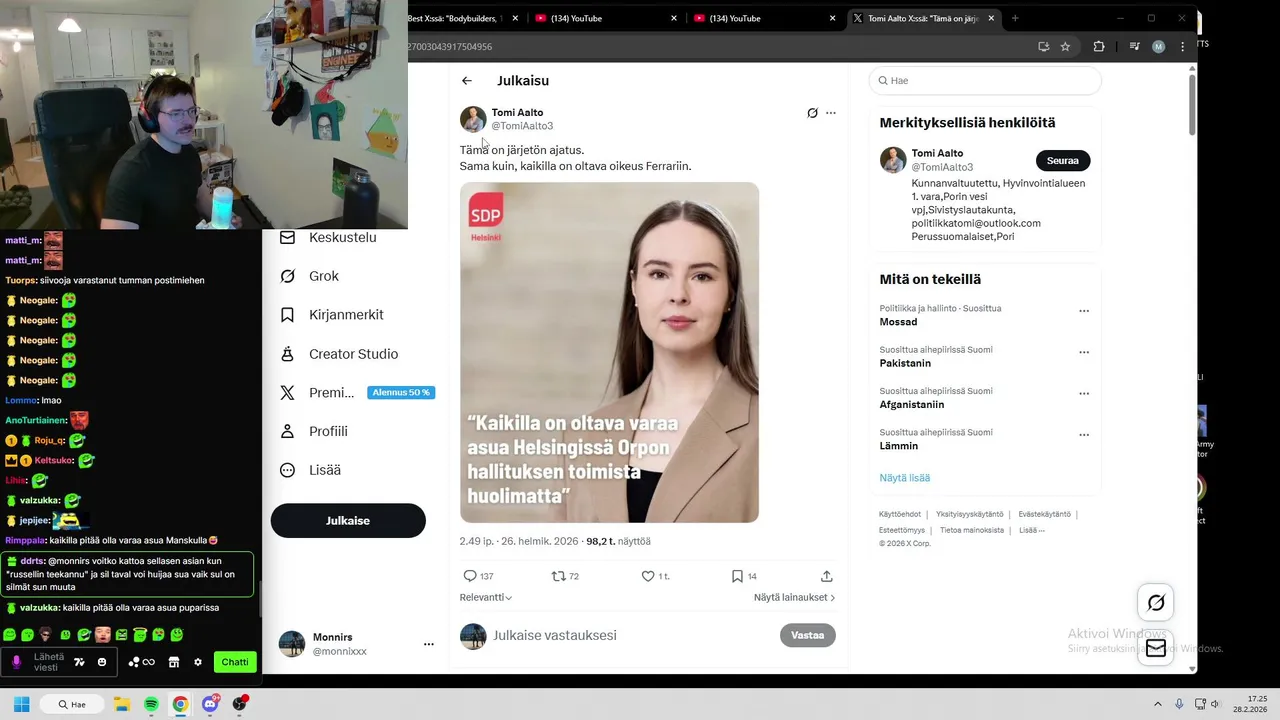Image resolution: width=1280 pixels, height=720 pixels.
Task: Open Creator Studio in the sidebar
Action: click(340, 354)
